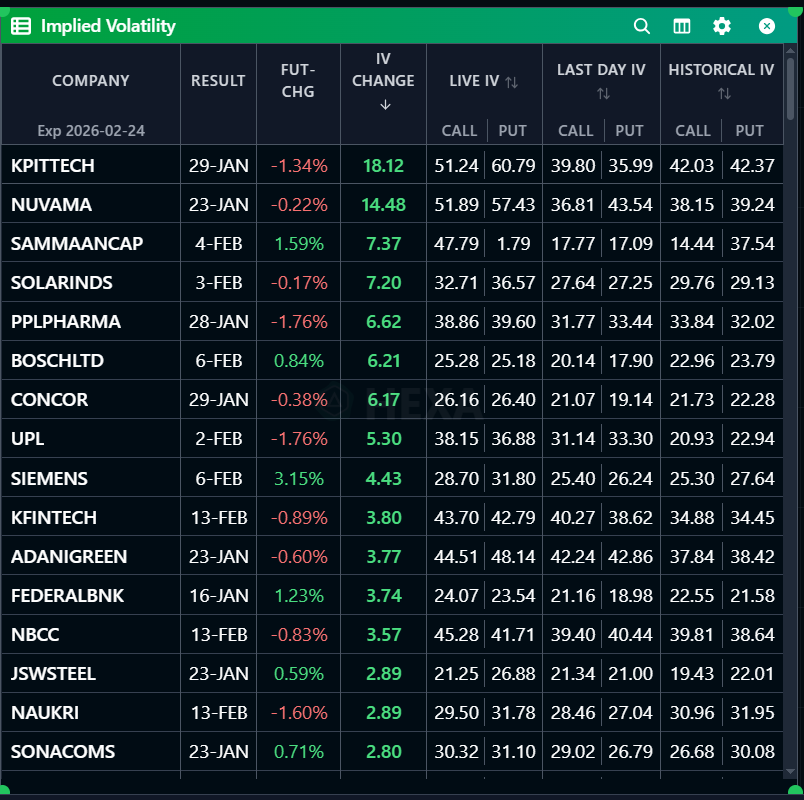Open the search icon in header
This screenshot has height=800, width=804.
641,26
